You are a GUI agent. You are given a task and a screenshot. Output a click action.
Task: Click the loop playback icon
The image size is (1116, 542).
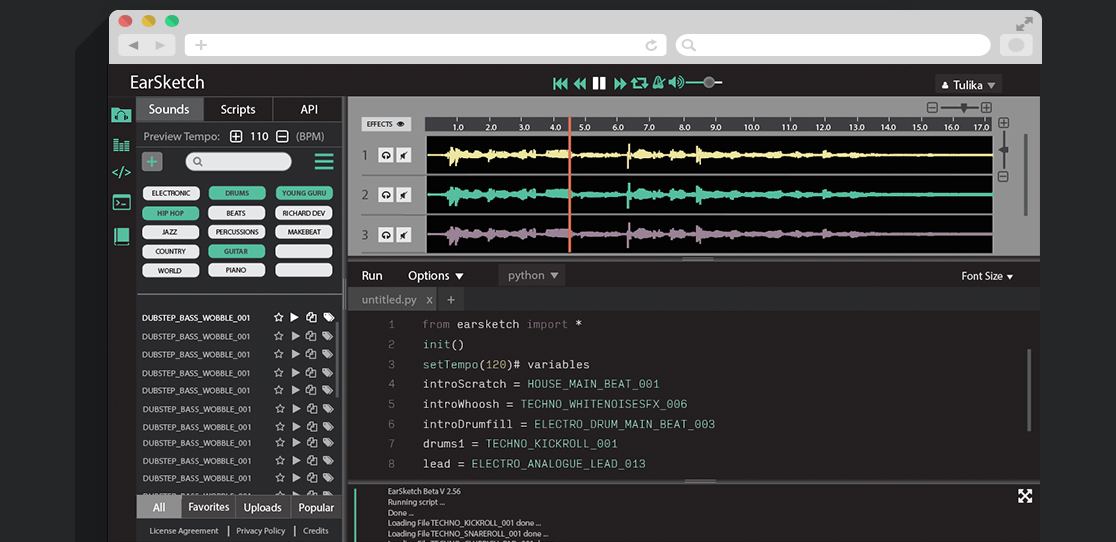[x=639, y=83]
